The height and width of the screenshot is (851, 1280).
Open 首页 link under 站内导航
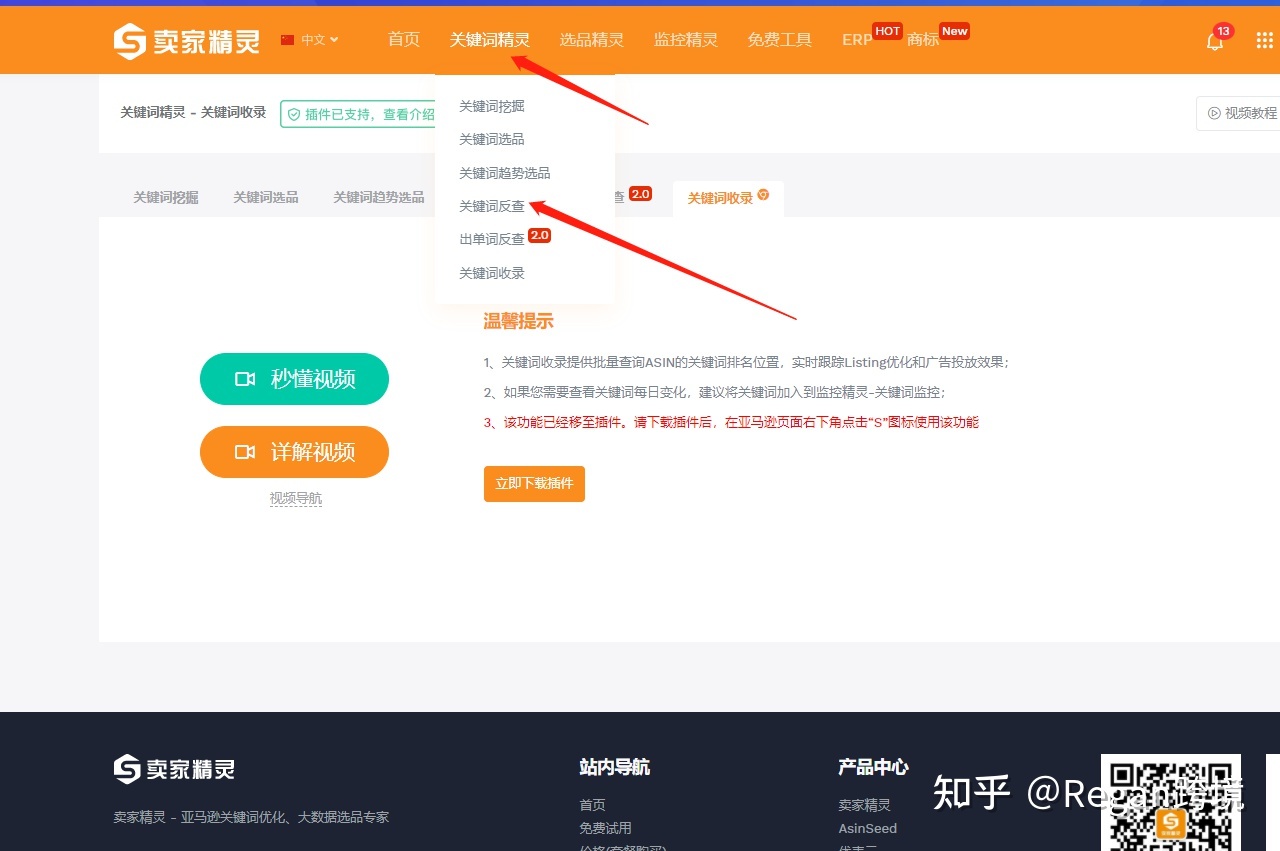point(592,805)
